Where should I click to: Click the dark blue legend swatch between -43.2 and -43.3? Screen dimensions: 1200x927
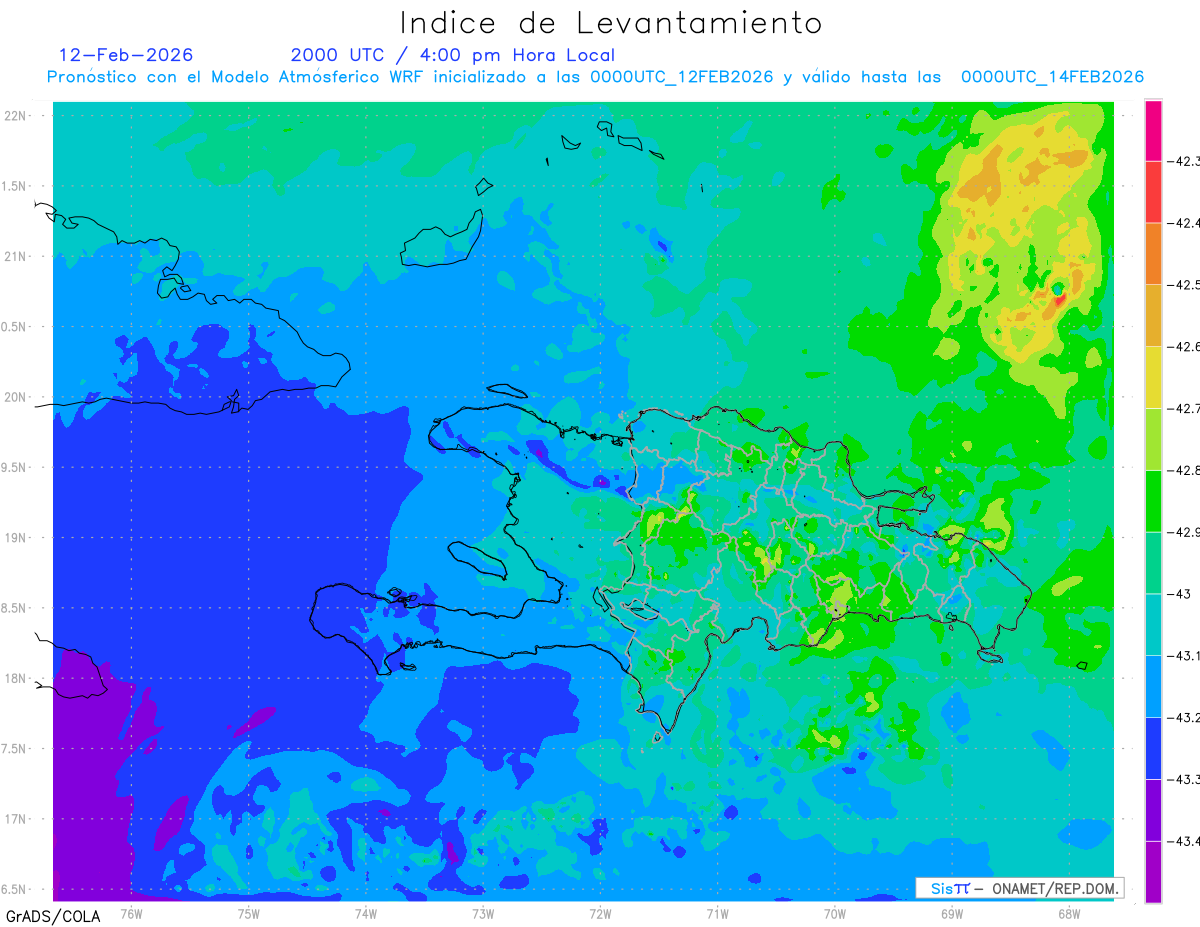click(1153, 748)
